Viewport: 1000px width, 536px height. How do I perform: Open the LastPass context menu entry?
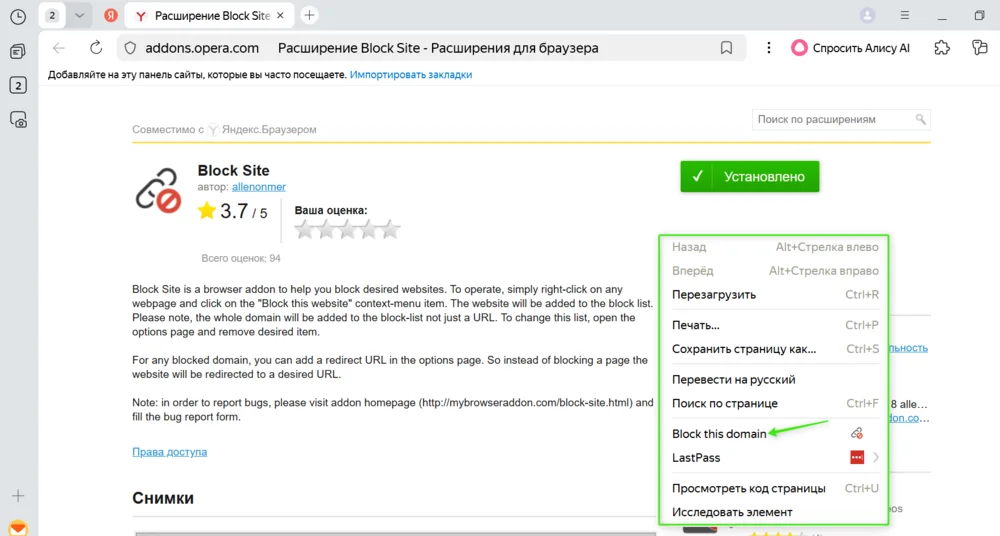[775, 458]
